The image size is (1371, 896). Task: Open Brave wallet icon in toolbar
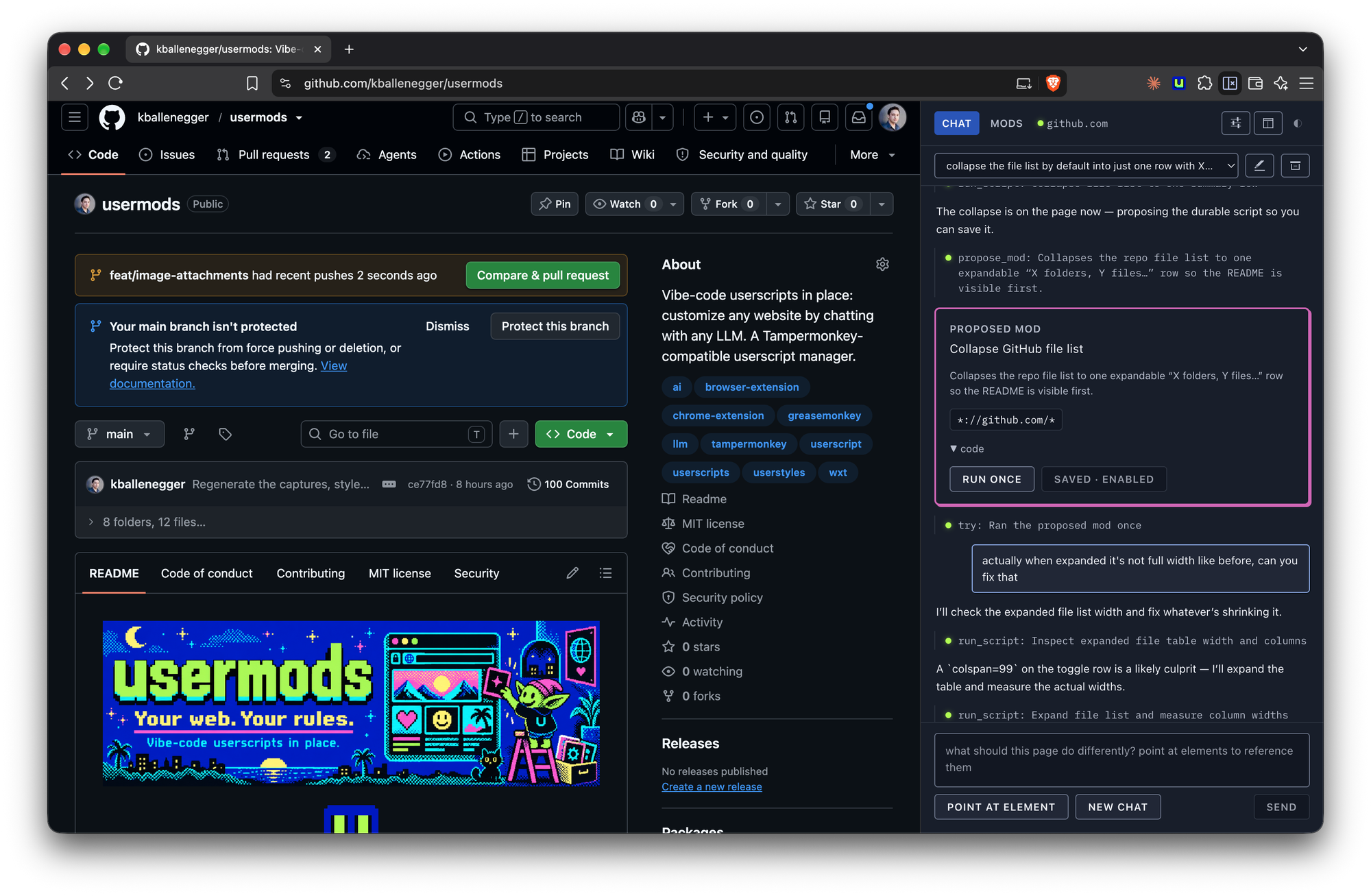click(1256, 83)
